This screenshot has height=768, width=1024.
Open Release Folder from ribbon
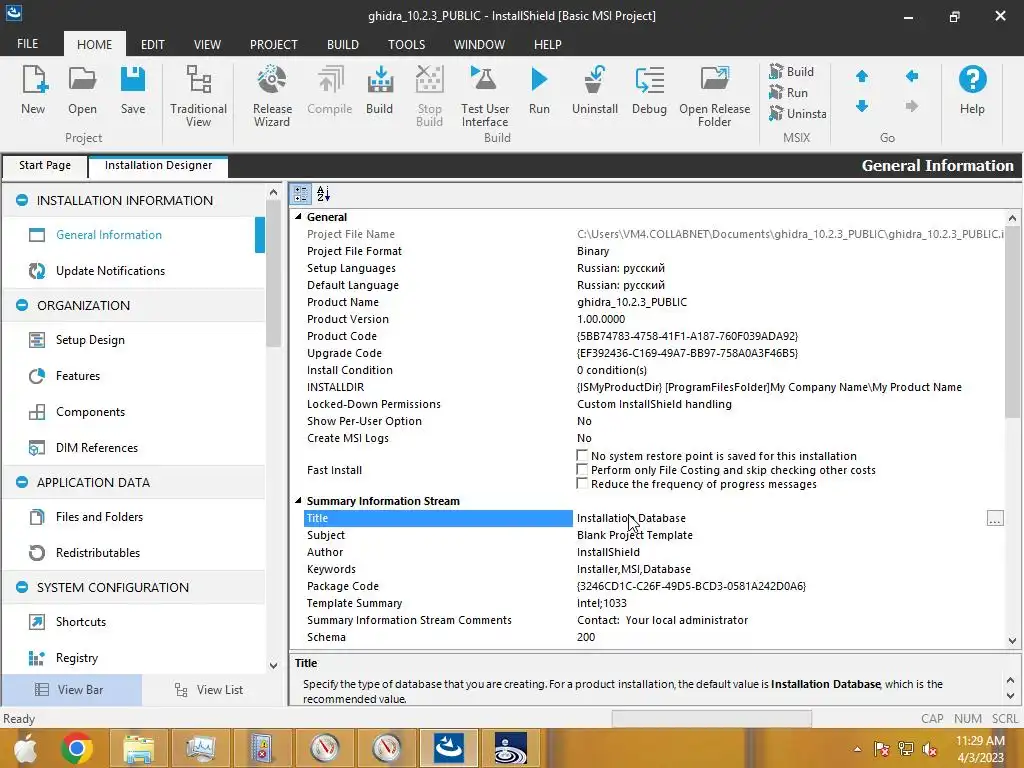point(714,95)
